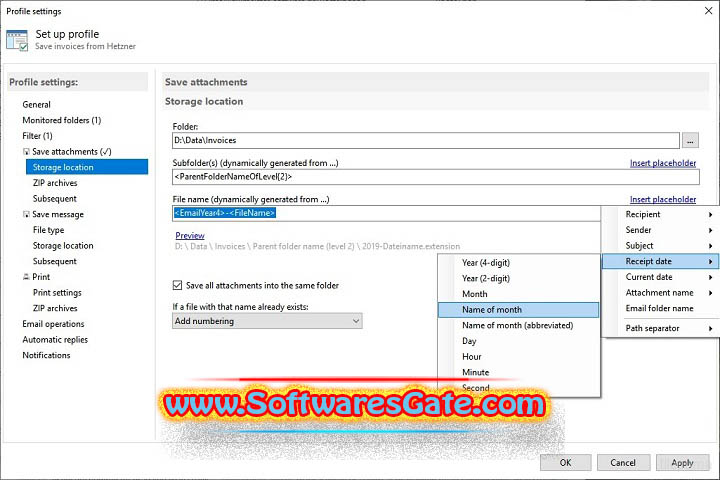Open Automatic replies page
The image size is (720, 480).
coord(55,339)
